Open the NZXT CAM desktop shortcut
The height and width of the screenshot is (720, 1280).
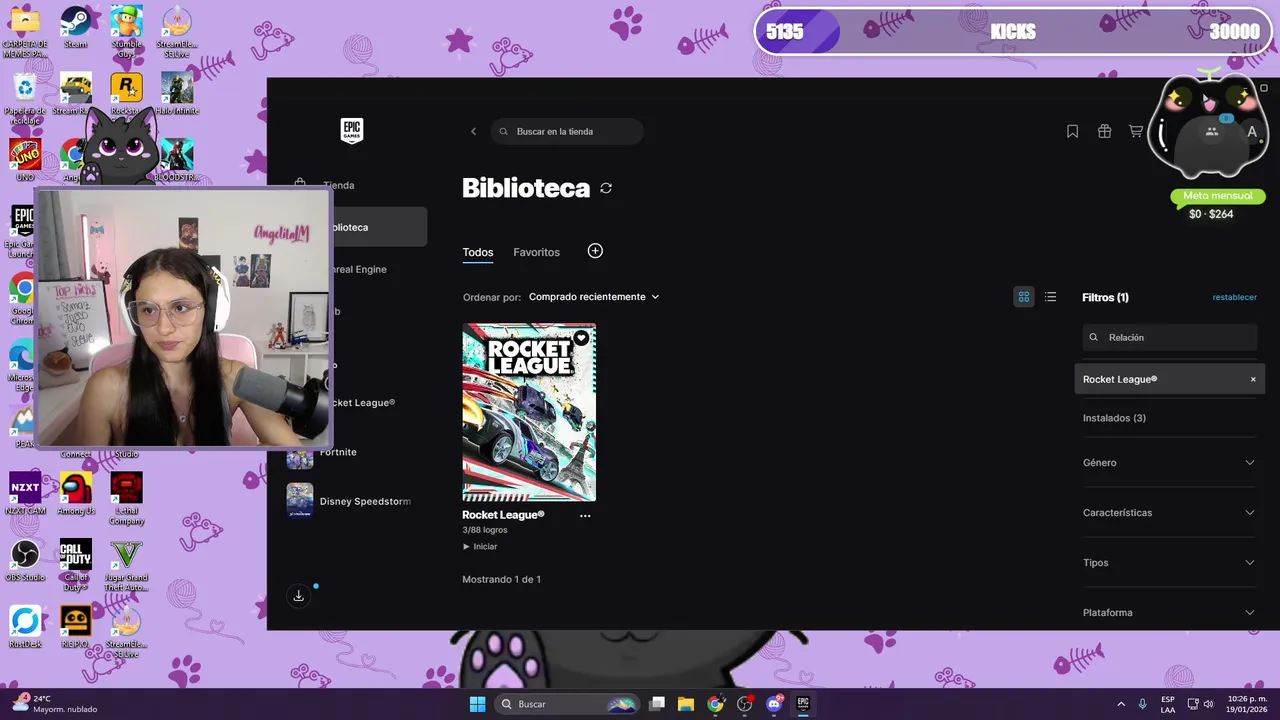click(x=25, y=494)
